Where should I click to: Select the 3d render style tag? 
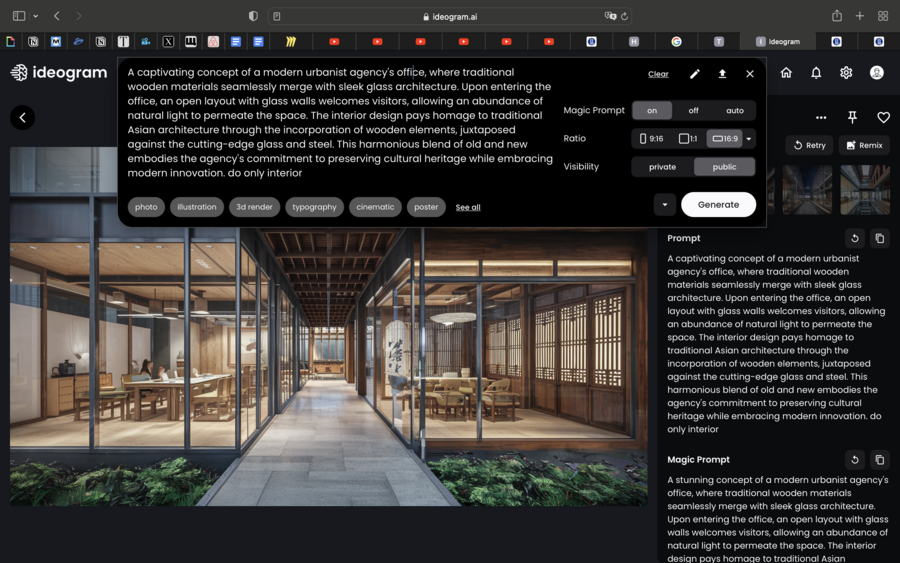(x=254, y=207)
